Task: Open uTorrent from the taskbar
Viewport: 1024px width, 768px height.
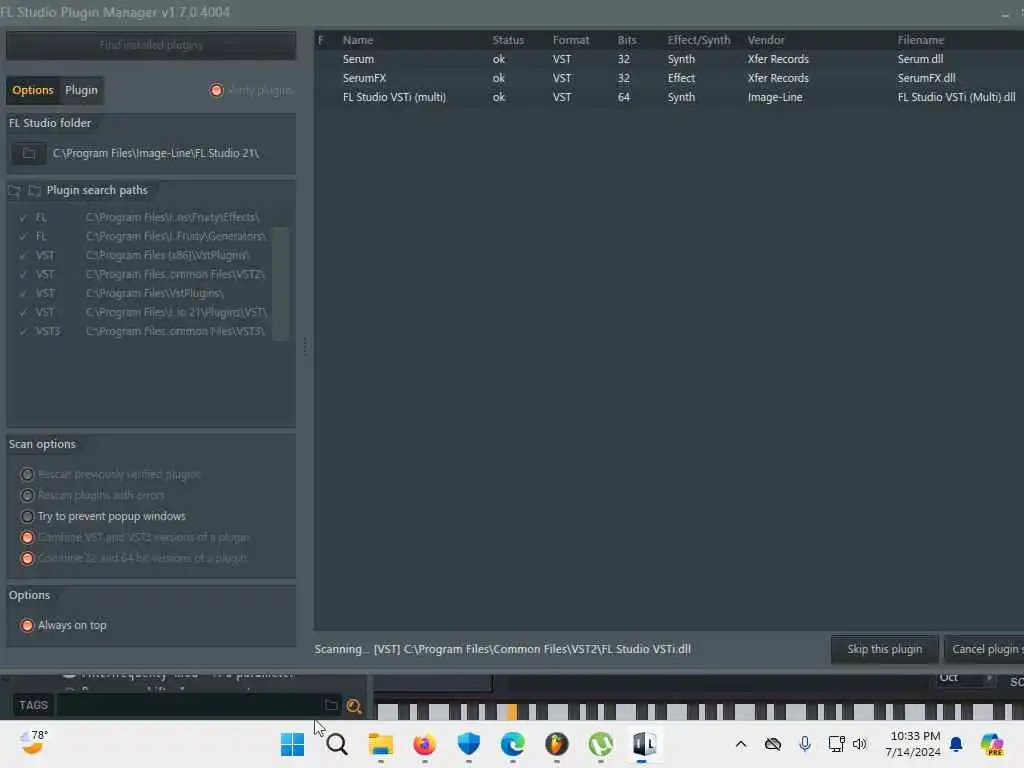Action: pyautogui.click(x=601, y=744)
